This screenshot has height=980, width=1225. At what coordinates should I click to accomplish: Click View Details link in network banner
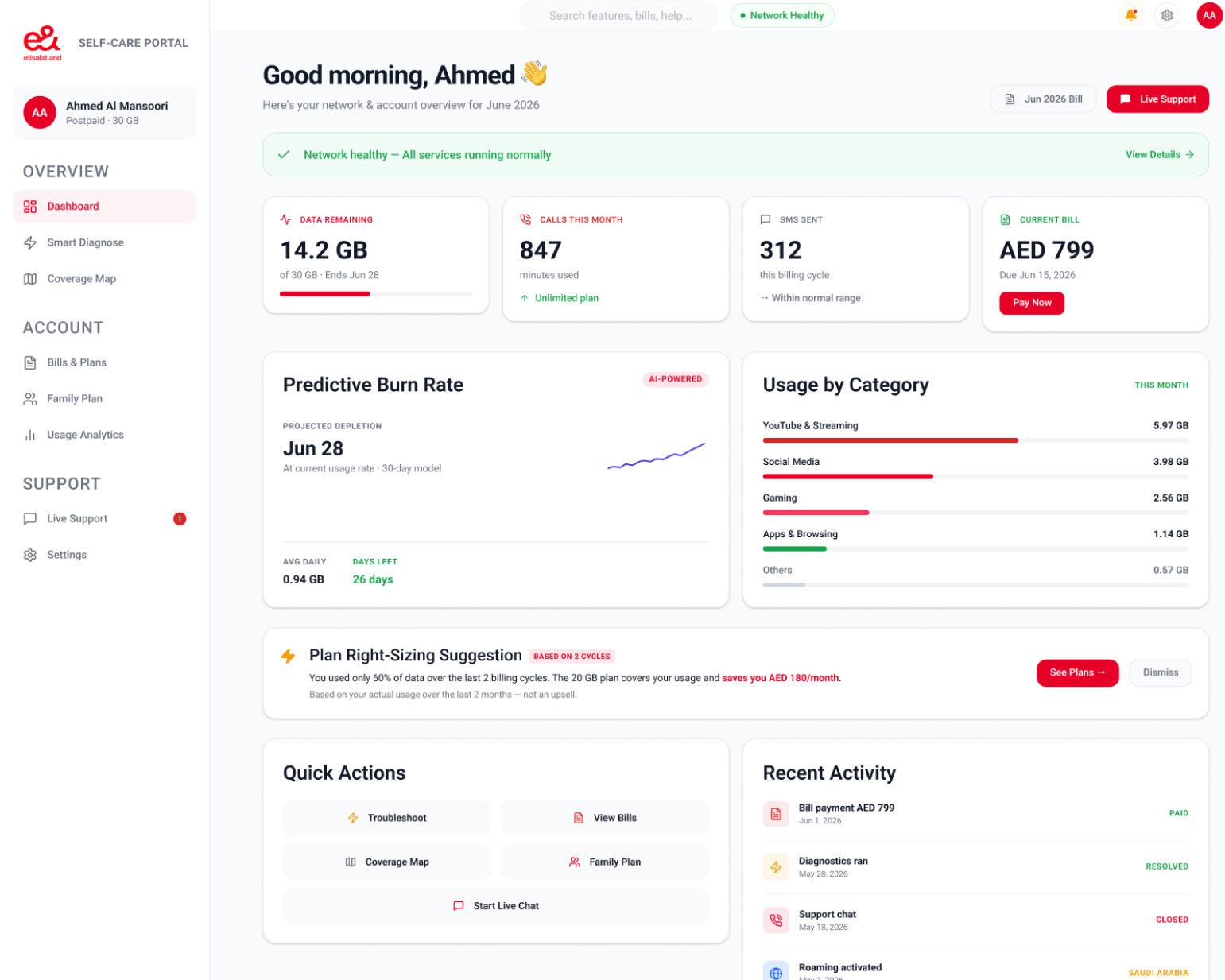coord(1159,155)
